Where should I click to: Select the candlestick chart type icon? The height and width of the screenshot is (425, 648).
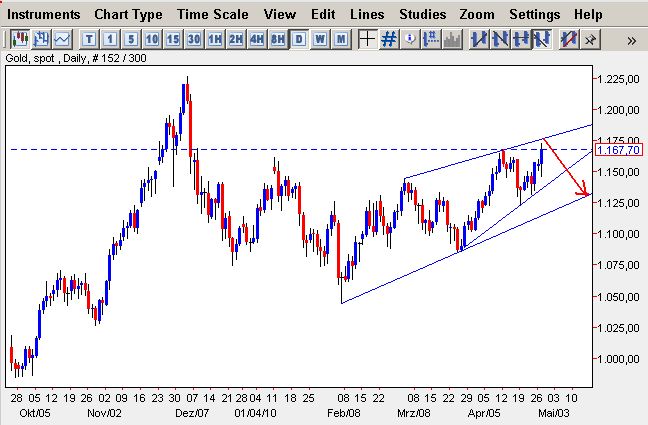pyautogui.click(x=19, y=40)
